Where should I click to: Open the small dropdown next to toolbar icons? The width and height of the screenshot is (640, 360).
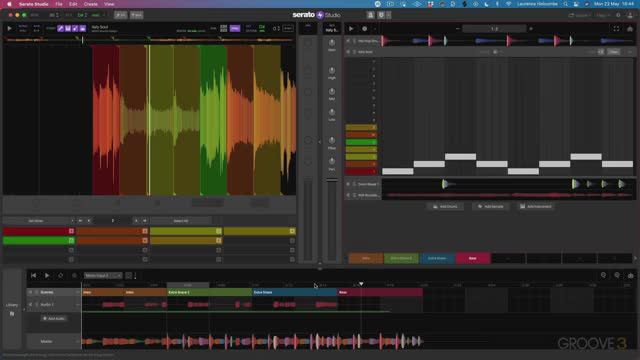point(389,15)
